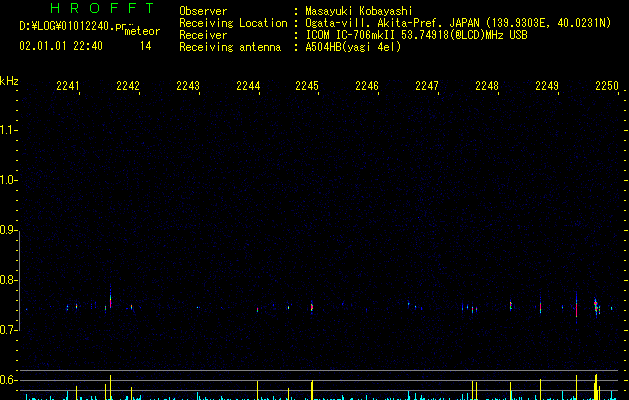This screenshot has height=400, width=629.
Task: Click the 0.6 kHz frequency axis label
Action: tap(8, 380)
